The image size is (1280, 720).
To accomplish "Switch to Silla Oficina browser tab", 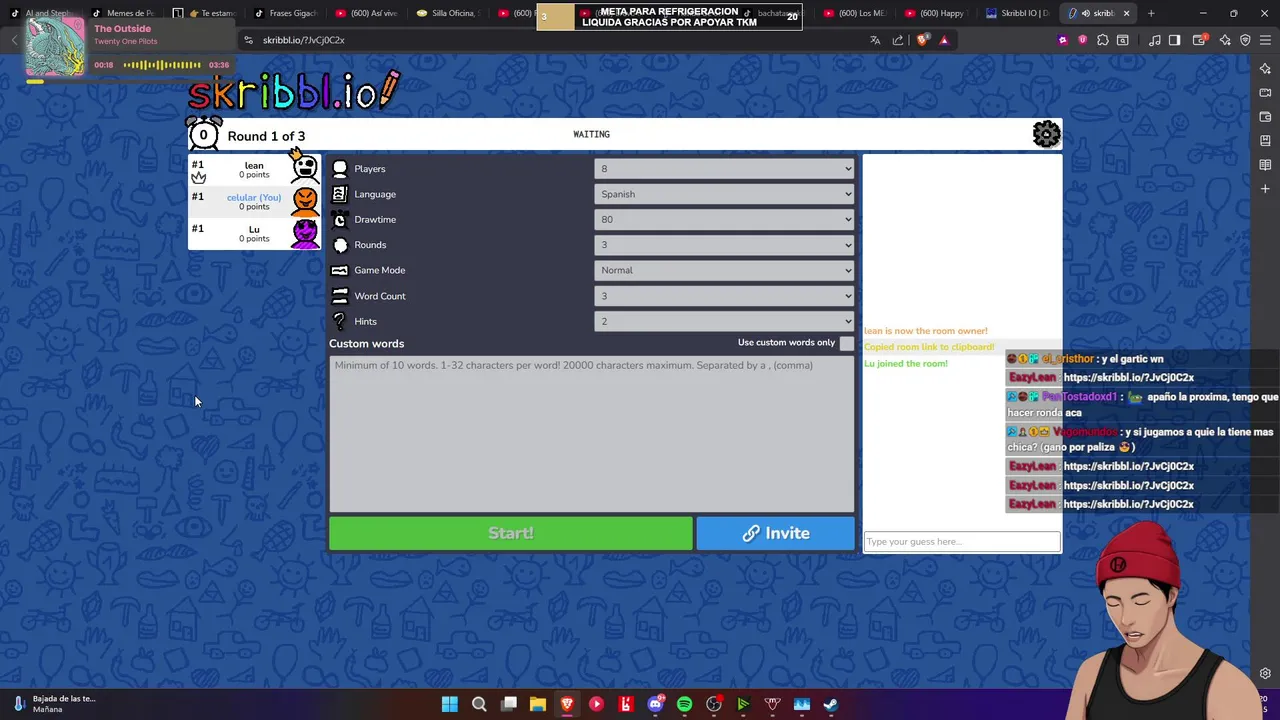I will coord(448,13).
